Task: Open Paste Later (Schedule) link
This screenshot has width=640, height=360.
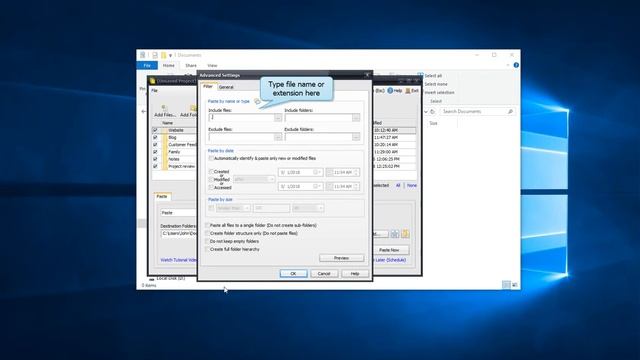Action: (389, 260)
